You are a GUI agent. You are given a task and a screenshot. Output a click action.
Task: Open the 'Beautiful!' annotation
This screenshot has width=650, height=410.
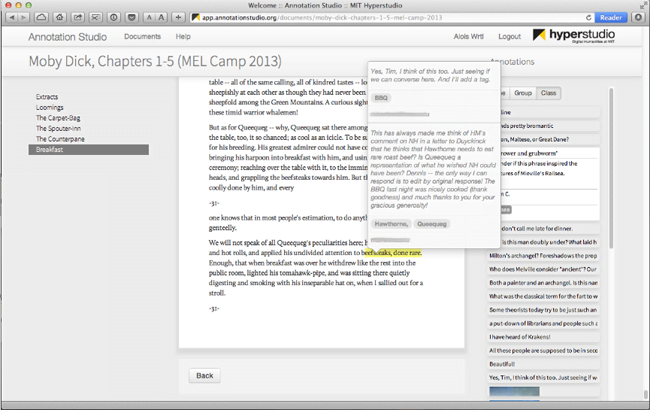(543, 364)
